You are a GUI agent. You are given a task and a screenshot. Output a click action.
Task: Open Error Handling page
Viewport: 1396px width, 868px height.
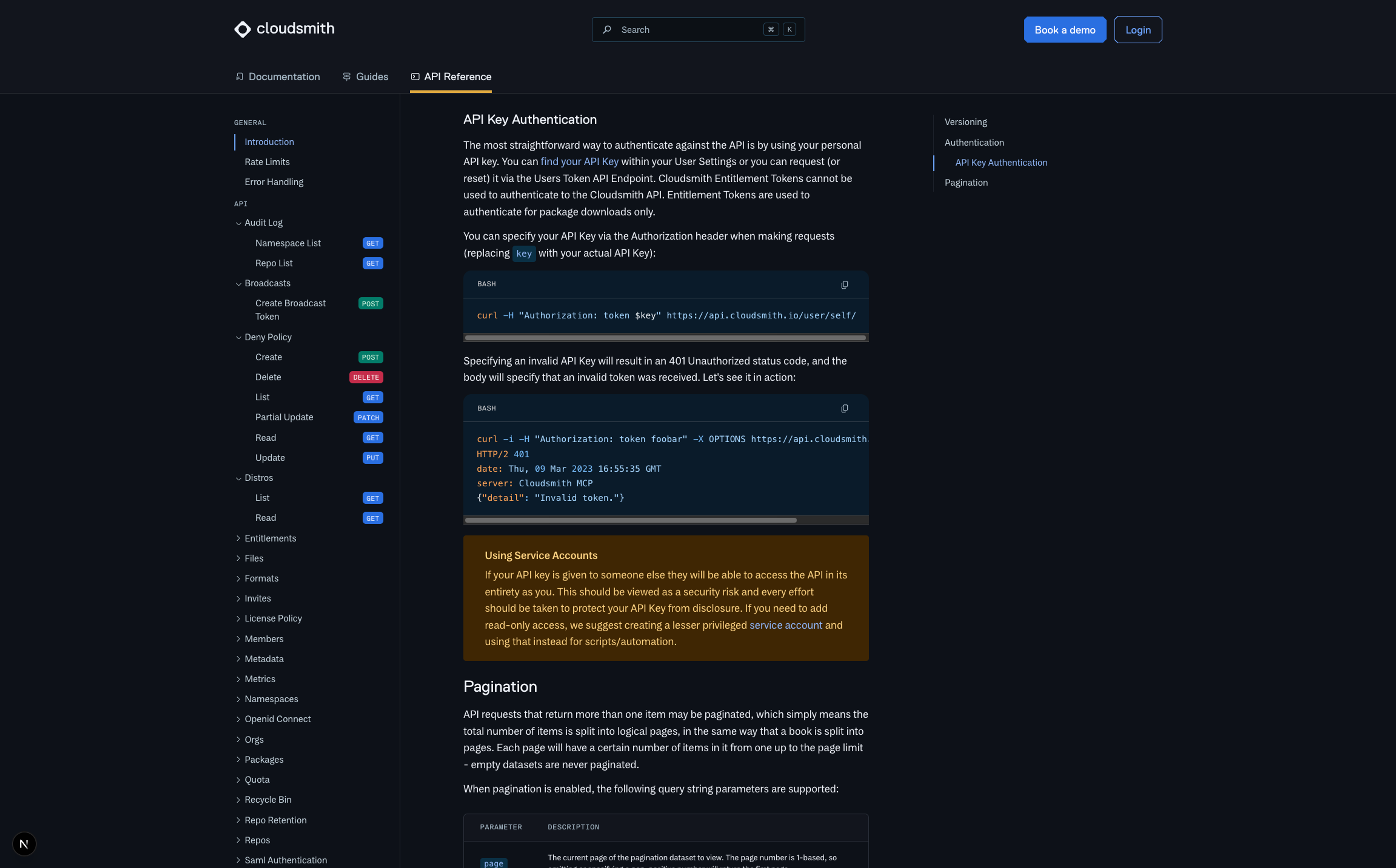pos(274,182)
